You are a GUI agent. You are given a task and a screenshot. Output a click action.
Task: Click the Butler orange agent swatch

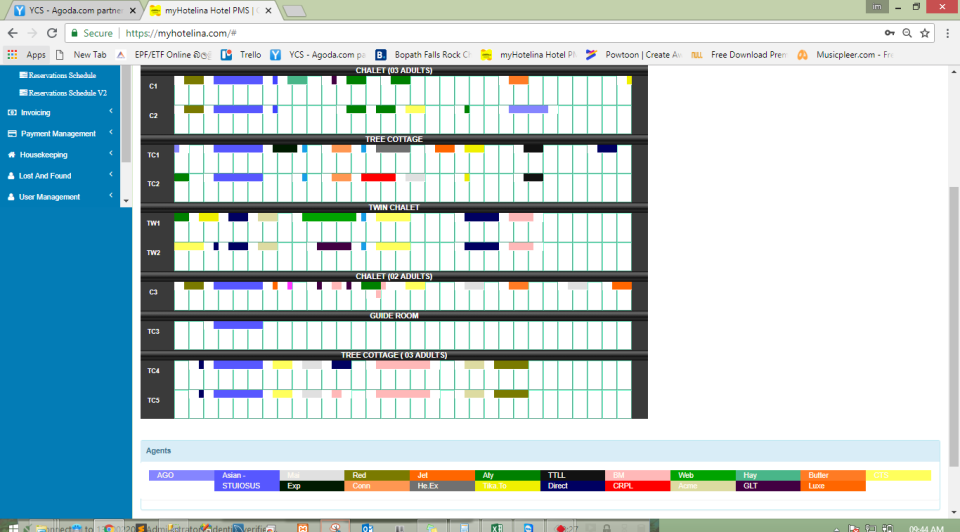833,475
